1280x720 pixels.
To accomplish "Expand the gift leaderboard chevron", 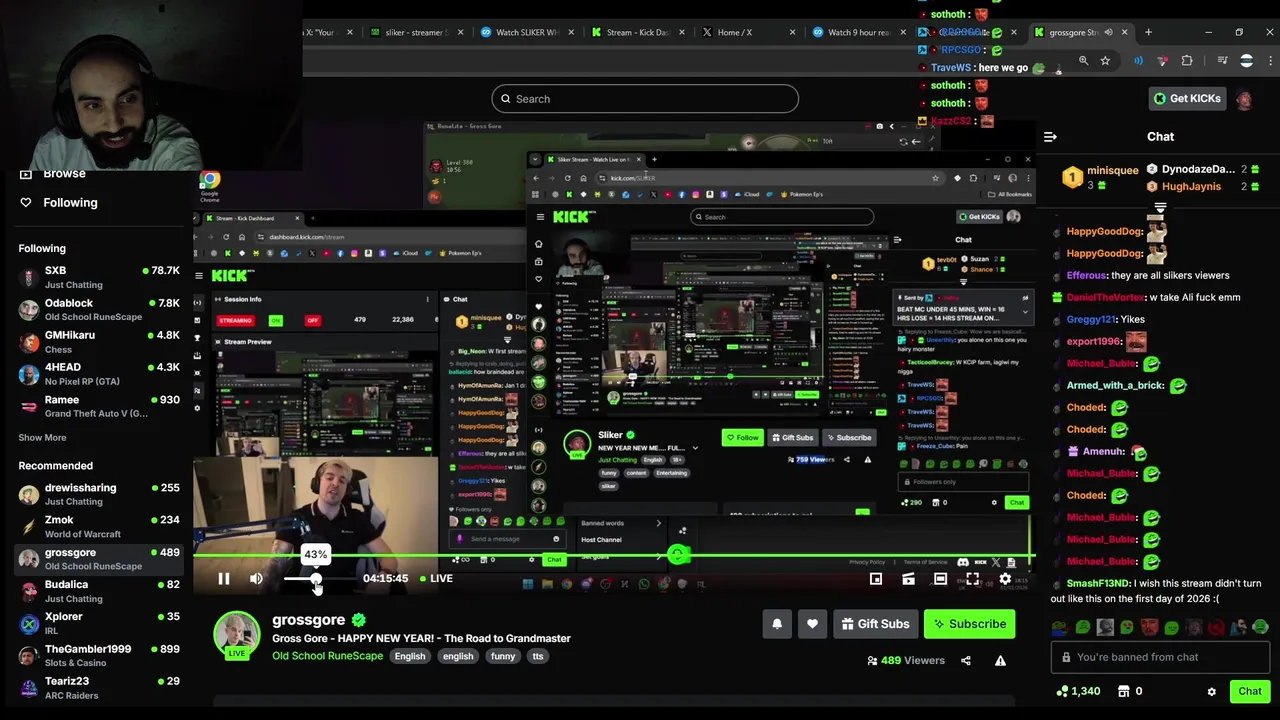I will click(x=1160, y=208).
